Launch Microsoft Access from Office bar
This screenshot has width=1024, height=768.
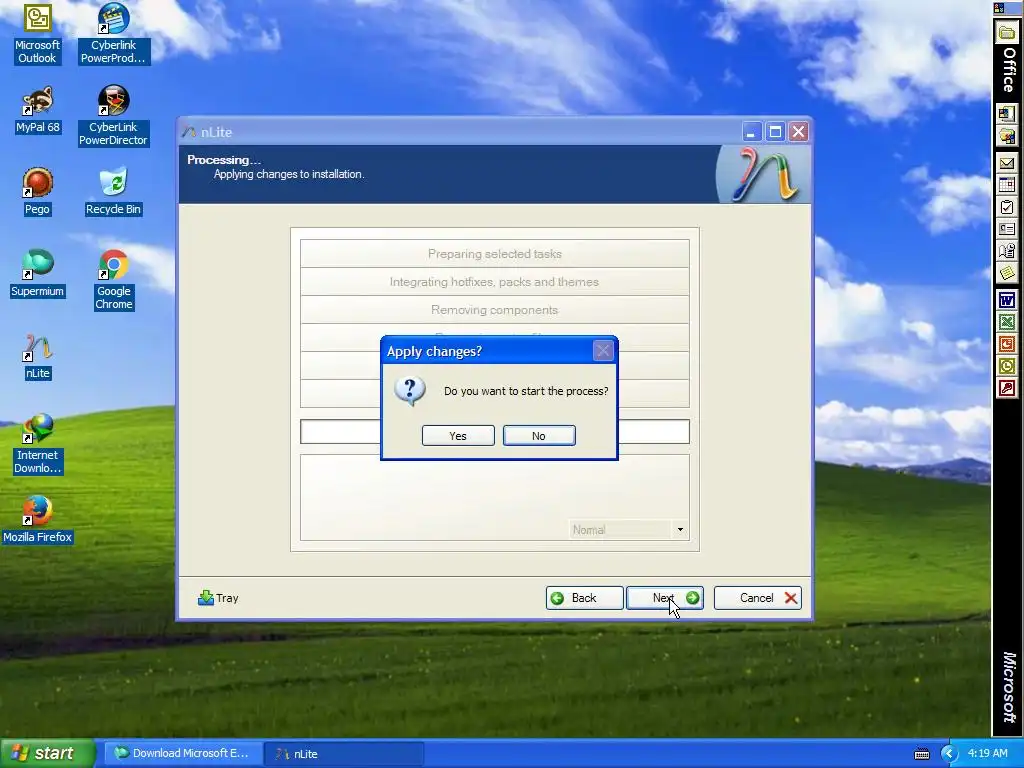pos(1007,389)
